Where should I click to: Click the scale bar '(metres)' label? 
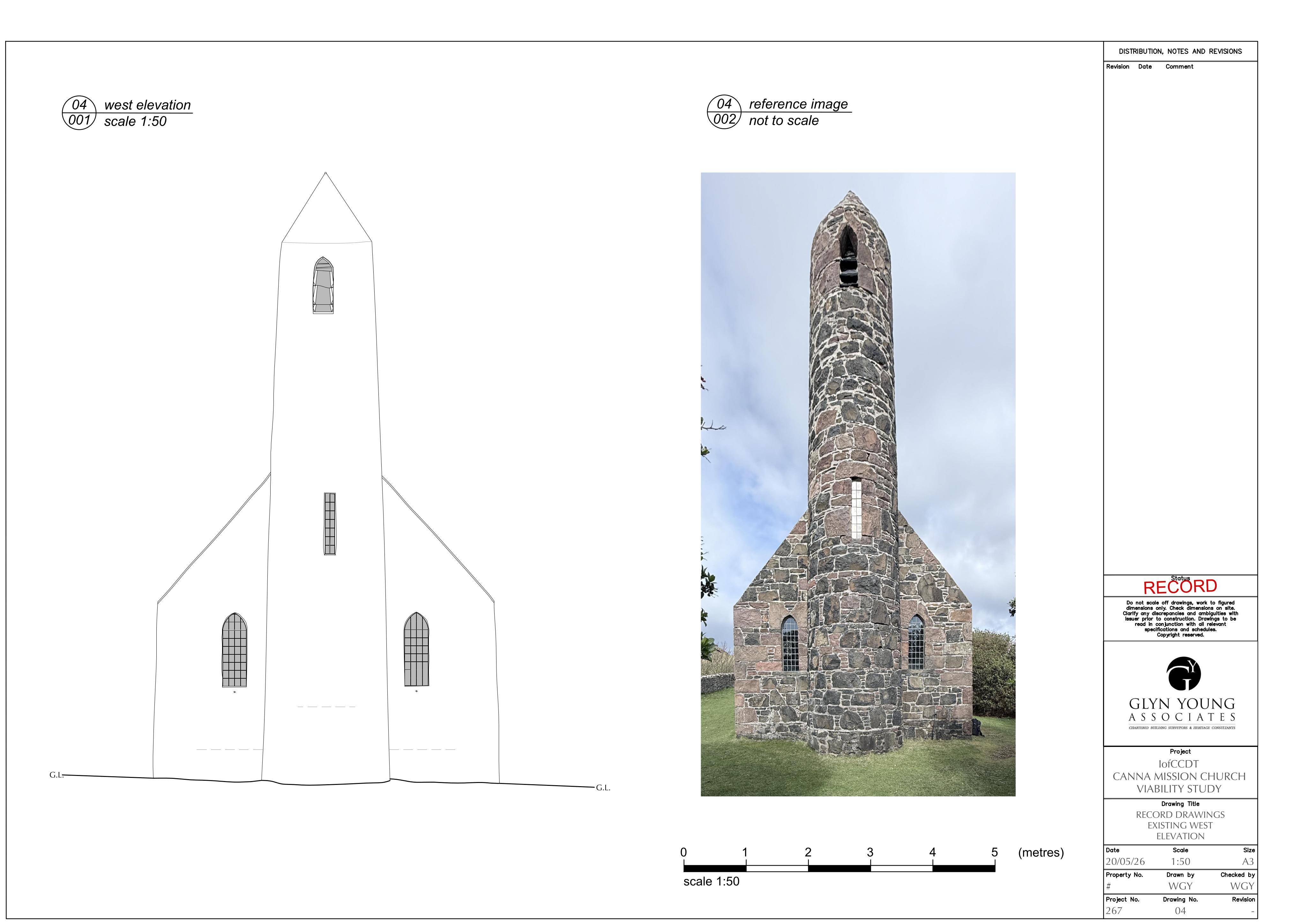click(1041, 853)
